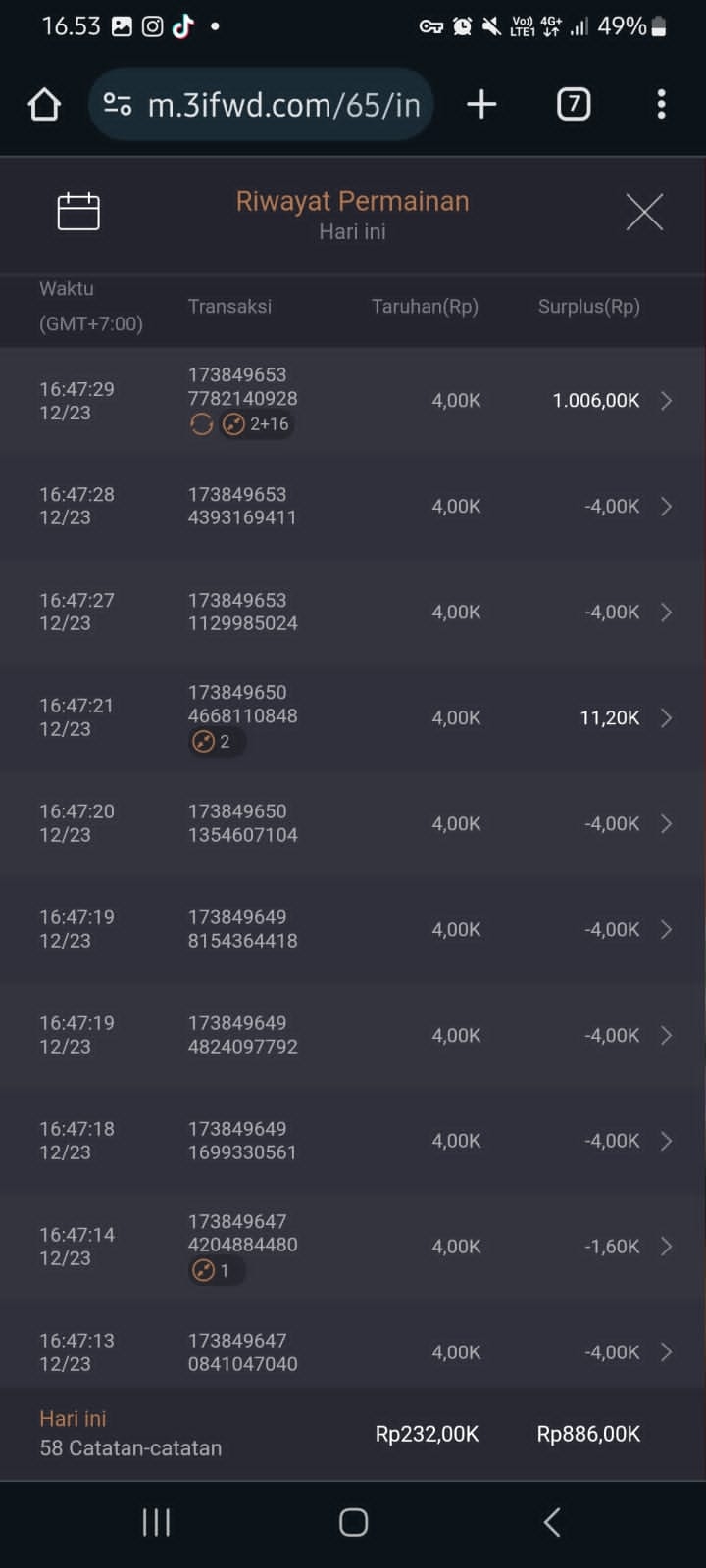
Task: Expand the 16:47:29 row chevron
Action: pos(667,401)
